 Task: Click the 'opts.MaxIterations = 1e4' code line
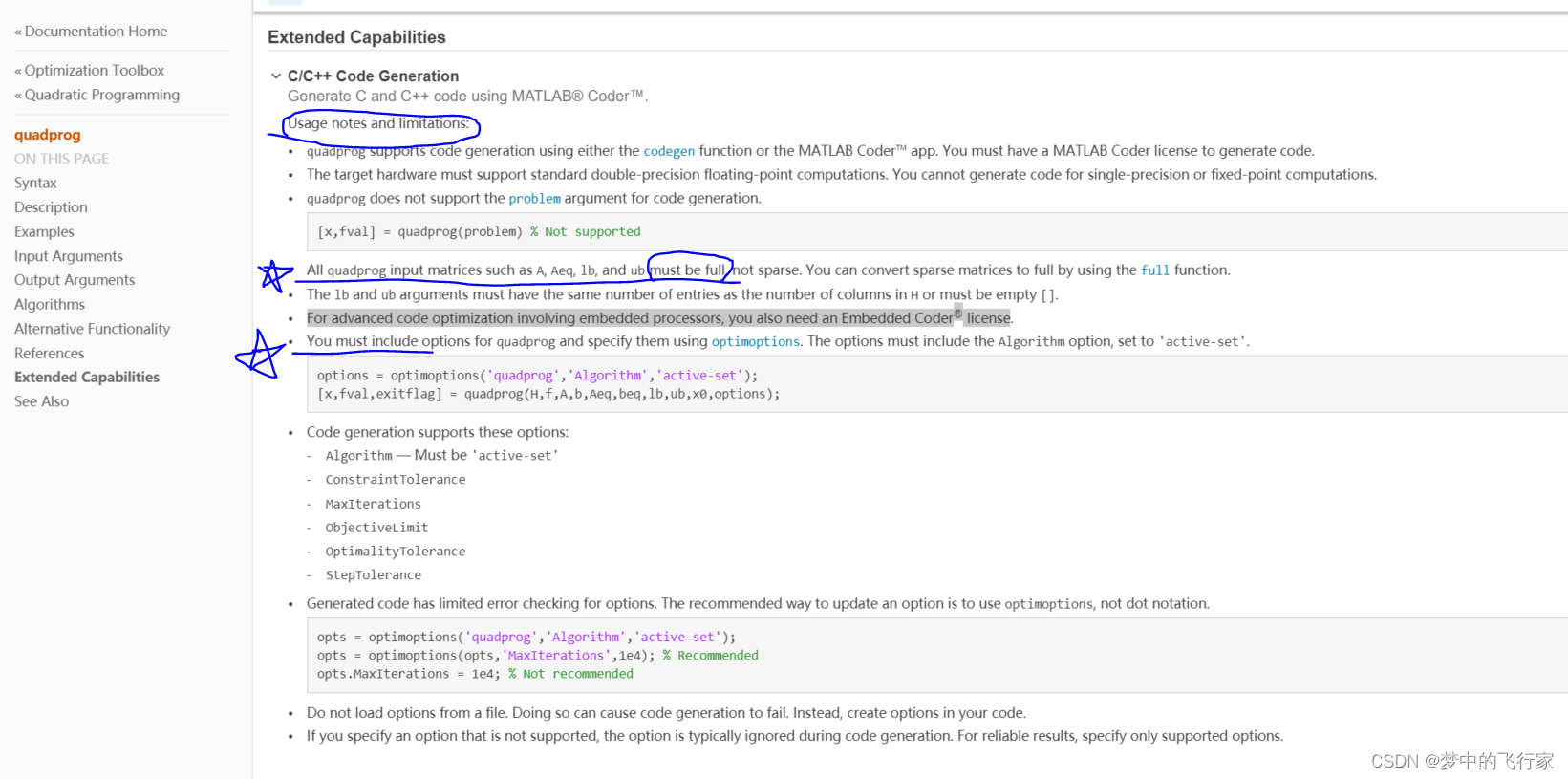pos(475,674)
